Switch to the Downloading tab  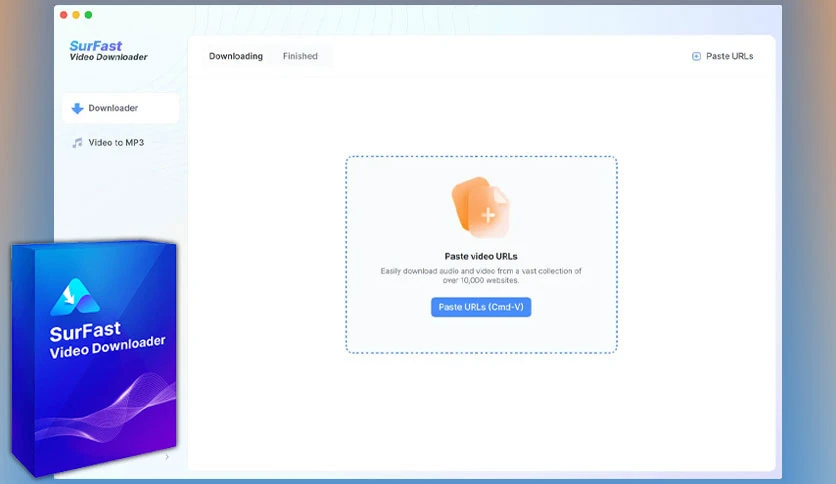[236, 56]
